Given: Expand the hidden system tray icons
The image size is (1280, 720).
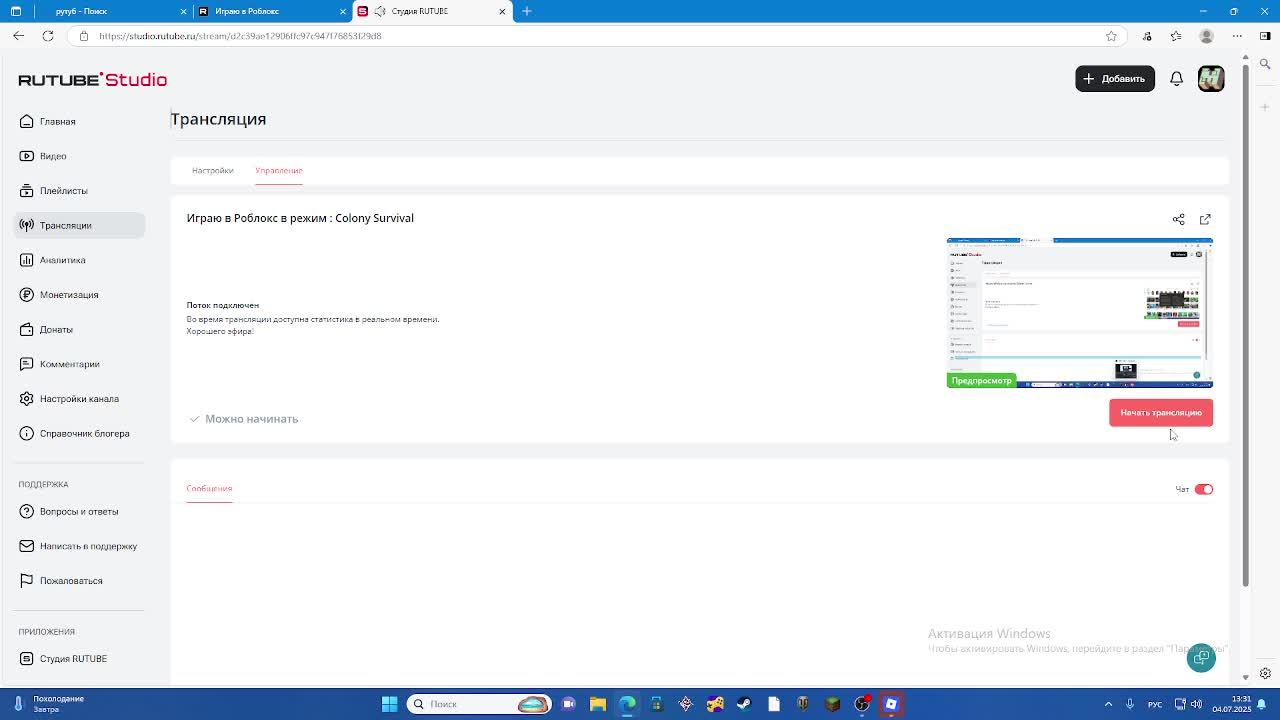Looking at the screenshot, I should click(x=1108, y=704).
